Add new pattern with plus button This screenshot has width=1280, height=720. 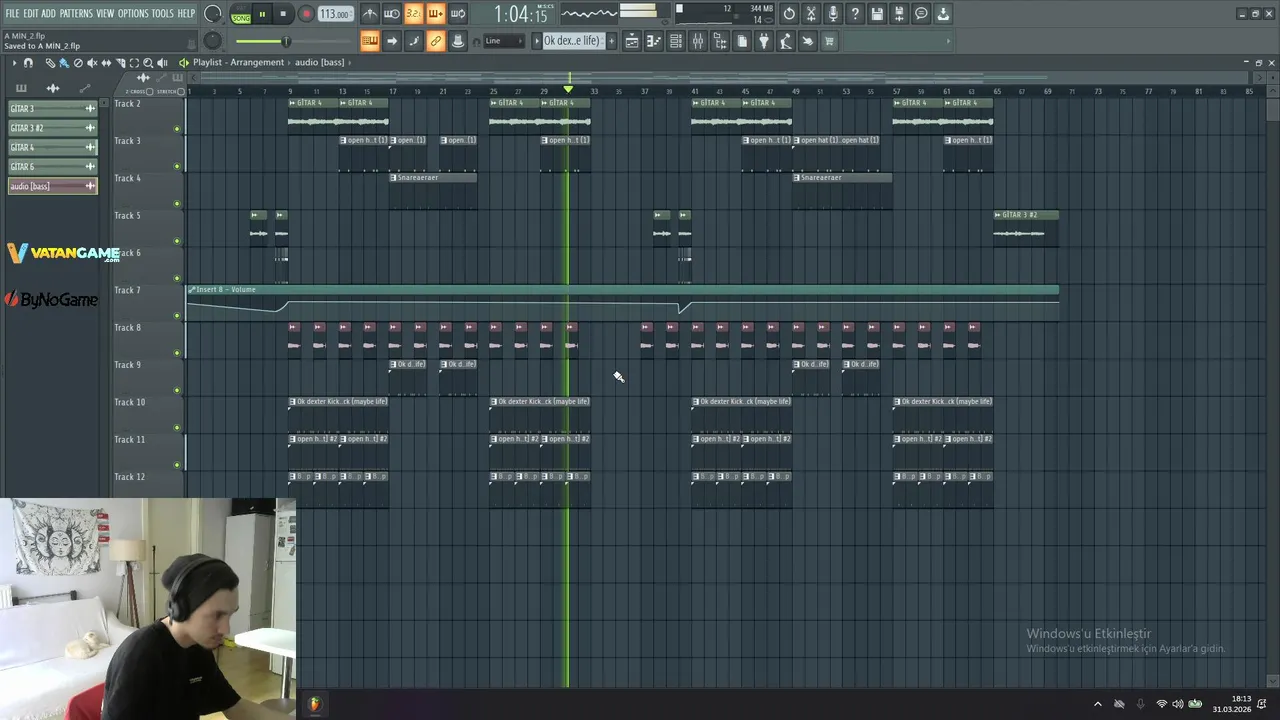tap(612, 41)
